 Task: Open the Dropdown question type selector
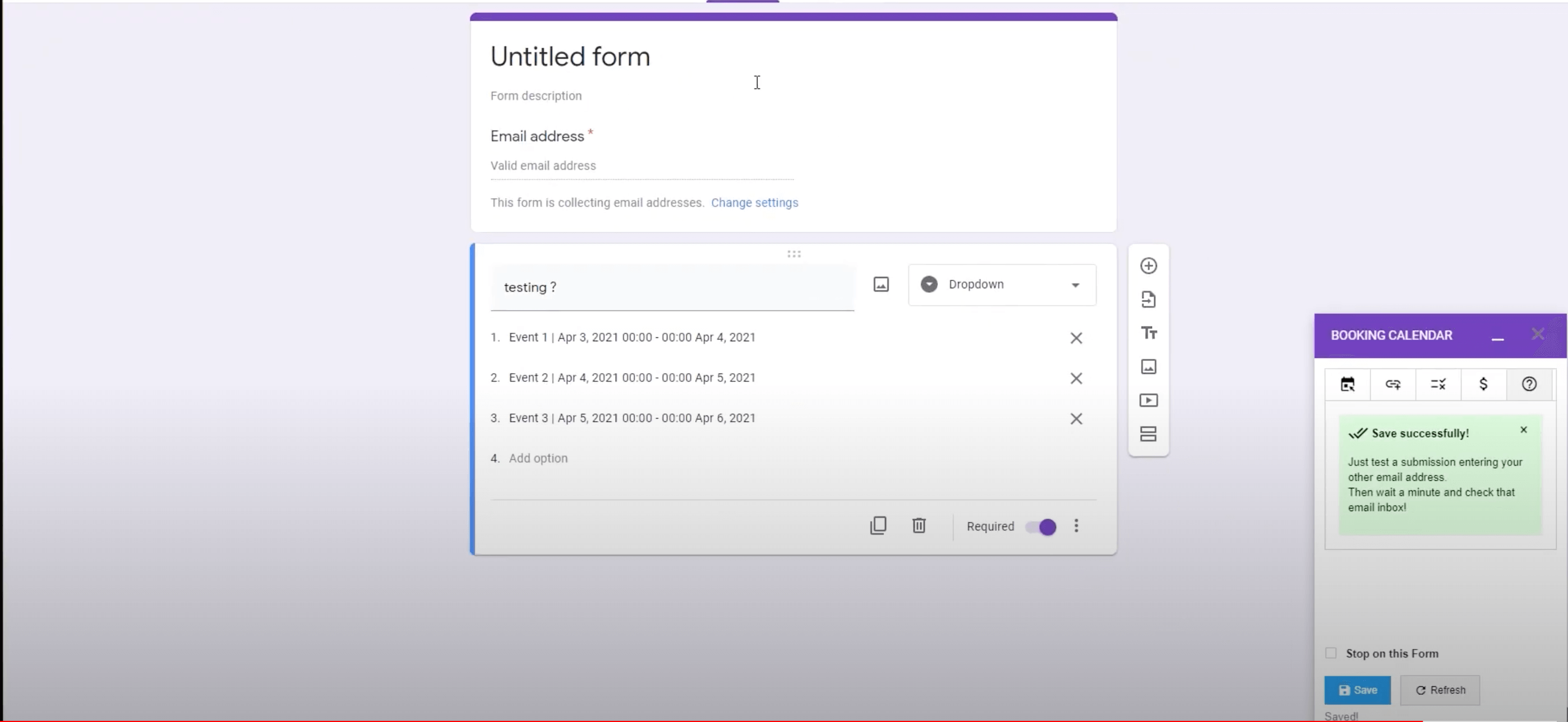[1002, 285]
